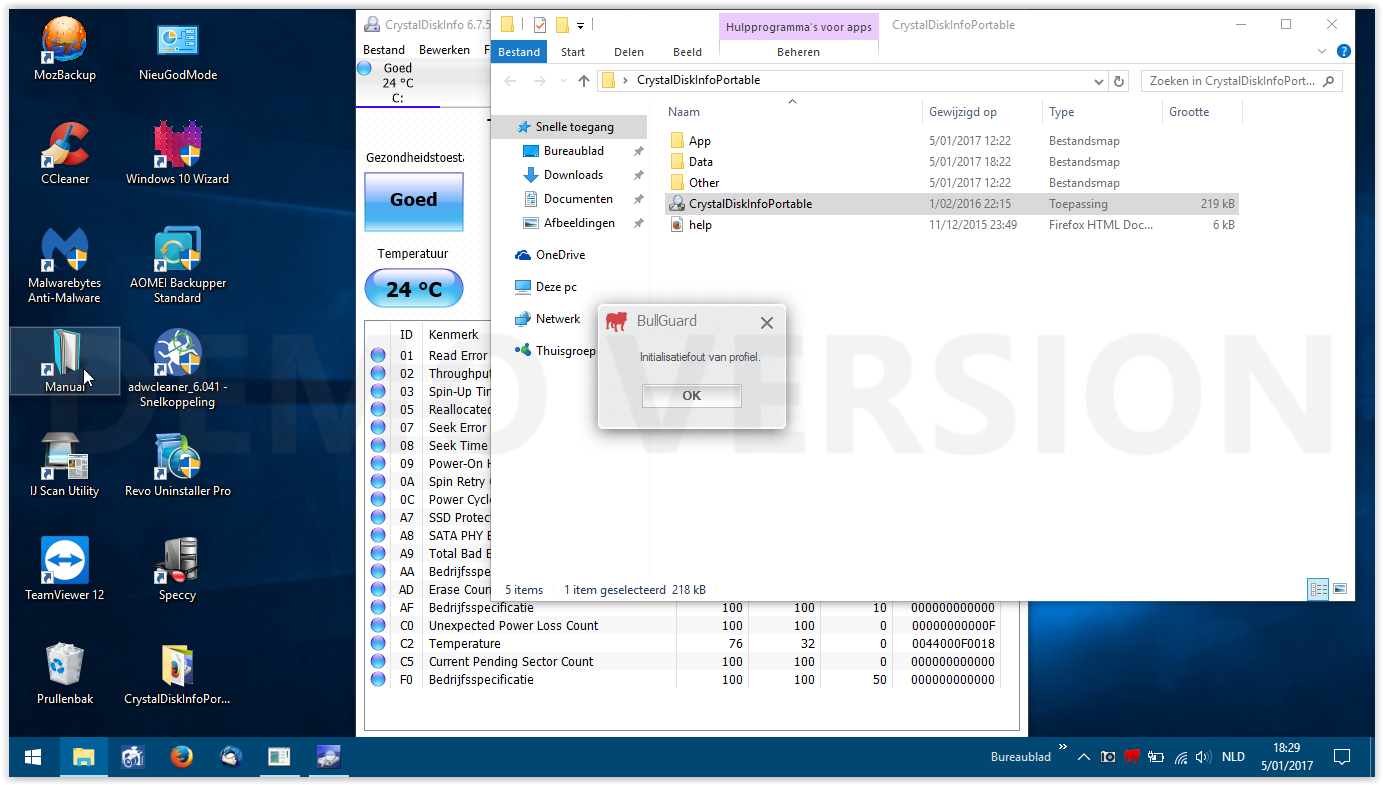
Task: Select Downloads in the Quick access pane
Action: point(573,175)
